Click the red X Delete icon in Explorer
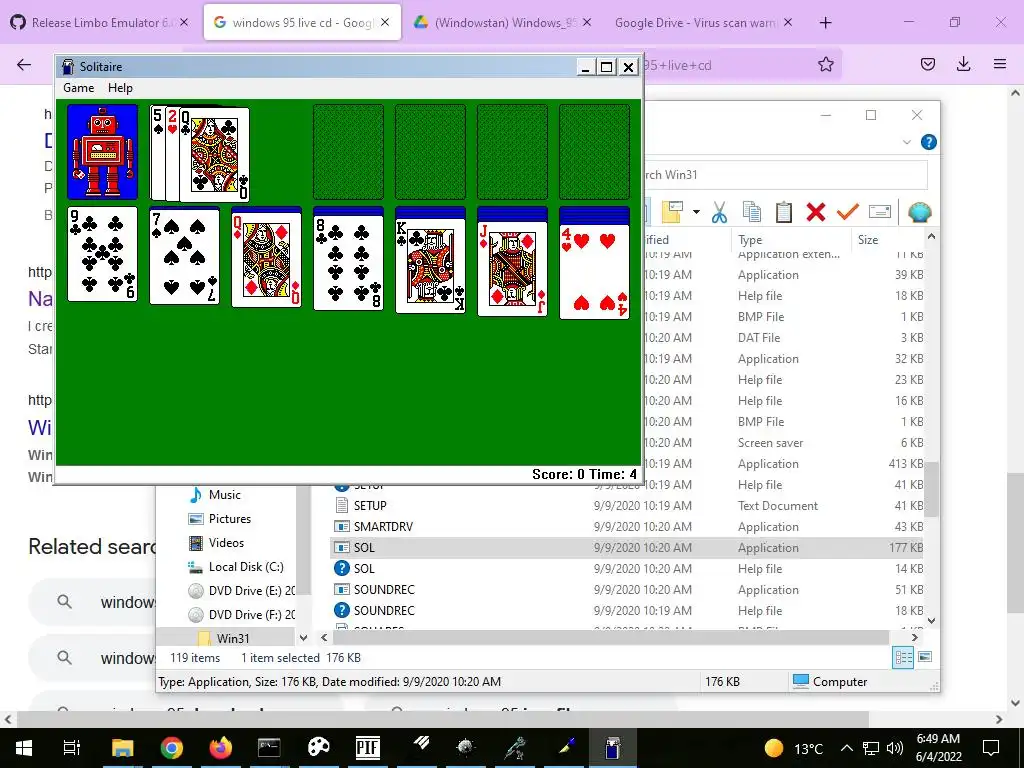This screenshot has width=1024, height=768. click(x=816, y=212)
